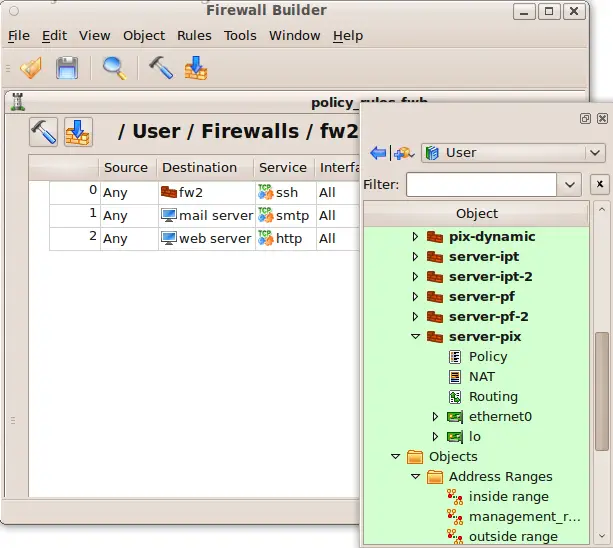
Task: Open the Help menu
Action: tap(348, 36)
